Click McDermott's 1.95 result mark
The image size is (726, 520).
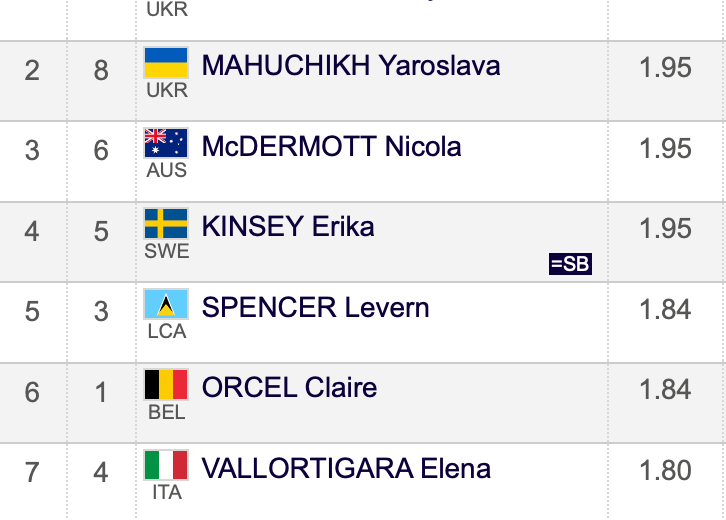(x=665, y=149)
